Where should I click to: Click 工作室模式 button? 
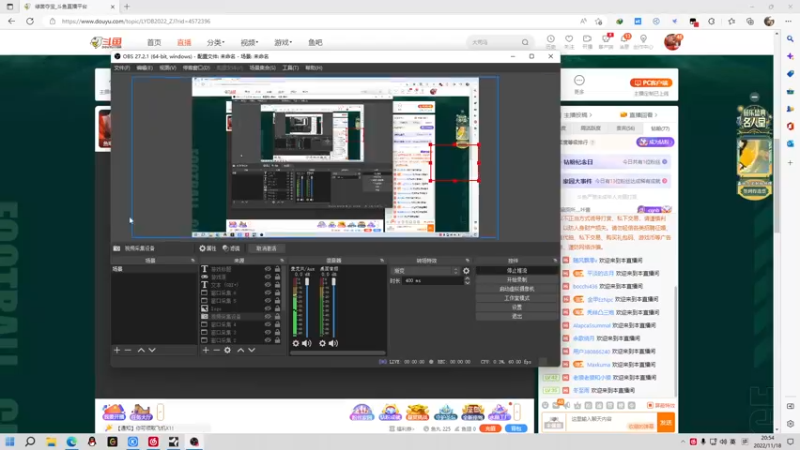[x=517, y=298]
